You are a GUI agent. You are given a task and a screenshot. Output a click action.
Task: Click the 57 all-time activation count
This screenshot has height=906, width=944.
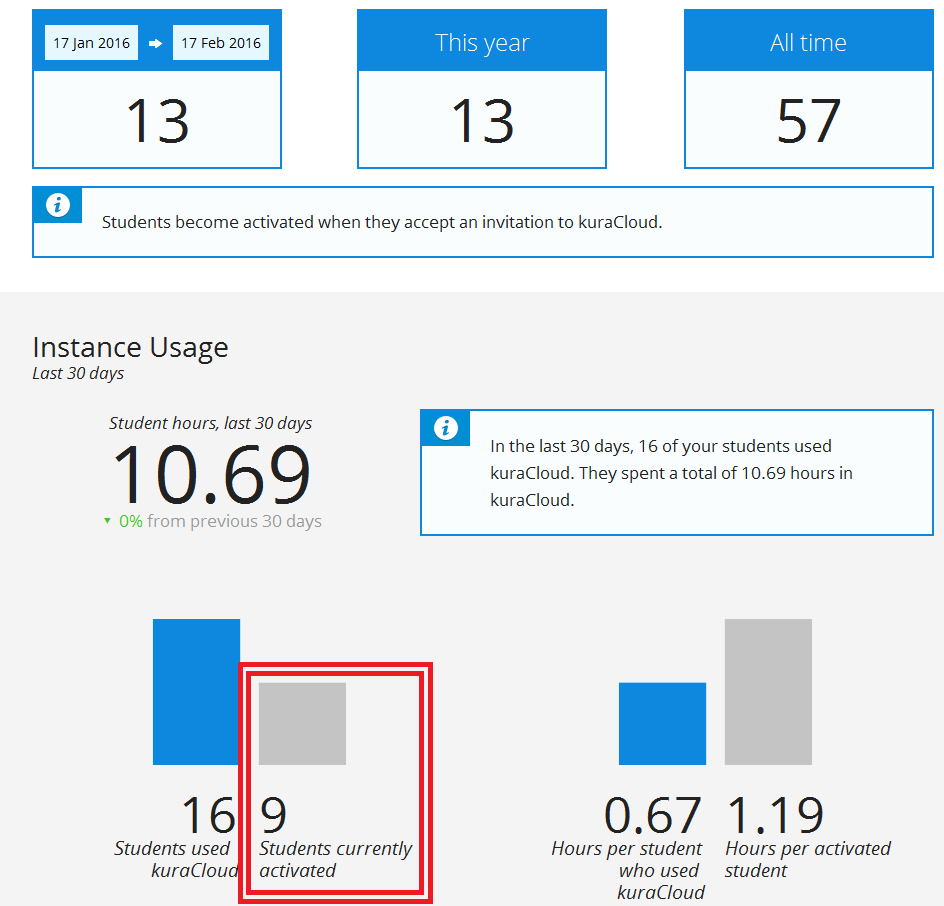click(808, 121)
